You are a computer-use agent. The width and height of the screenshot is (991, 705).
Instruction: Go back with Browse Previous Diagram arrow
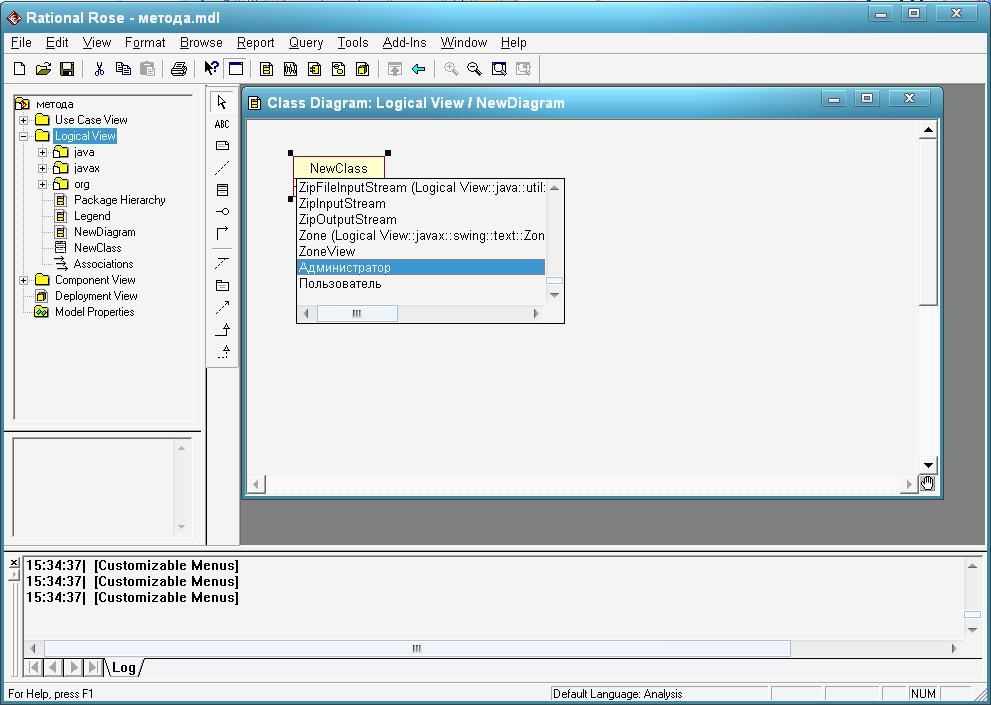point(418,69)
